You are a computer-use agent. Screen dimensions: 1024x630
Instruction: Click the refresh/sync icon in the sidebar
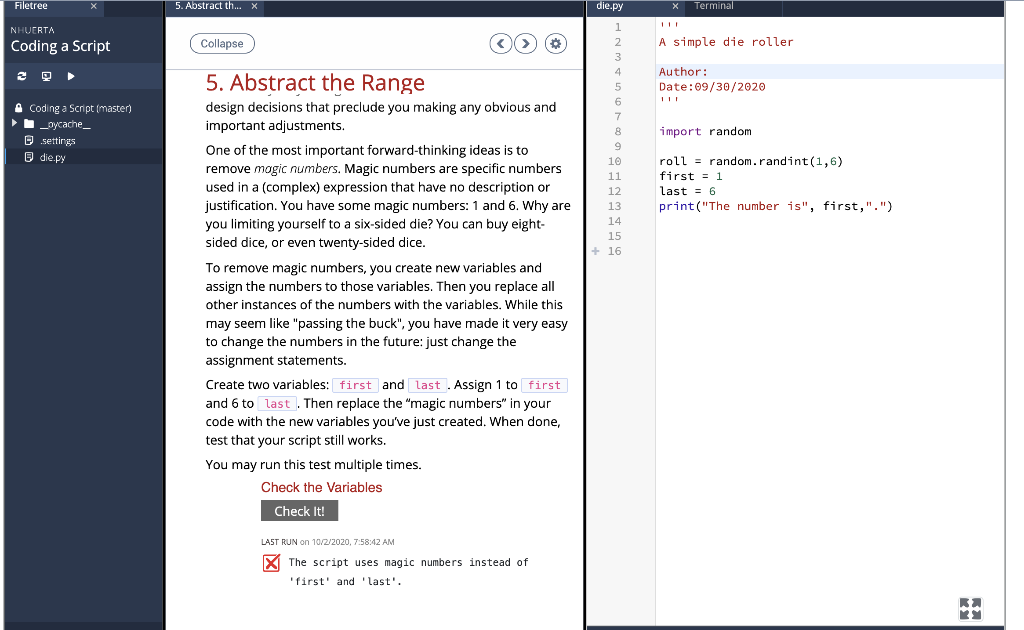[x=20, y=76]
